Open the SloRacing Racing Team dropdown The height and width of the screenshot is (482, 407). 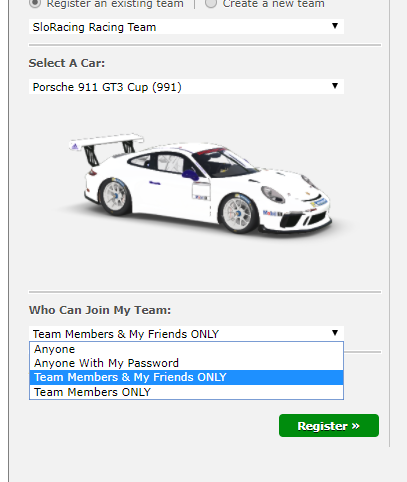click(186, 27)
